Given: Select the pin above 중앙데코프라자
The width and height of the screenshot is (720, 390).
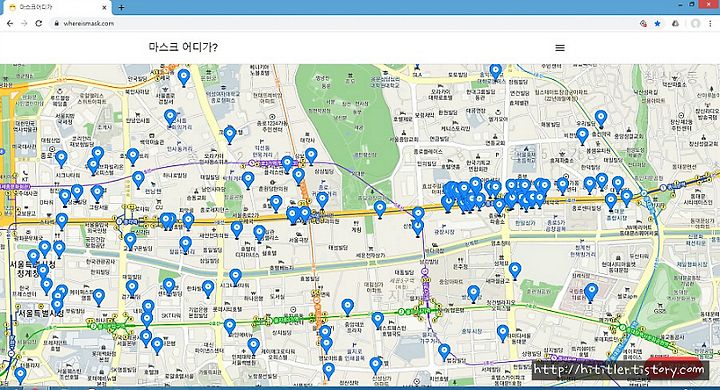Looking at the screenshot, I should click(348, 307).
